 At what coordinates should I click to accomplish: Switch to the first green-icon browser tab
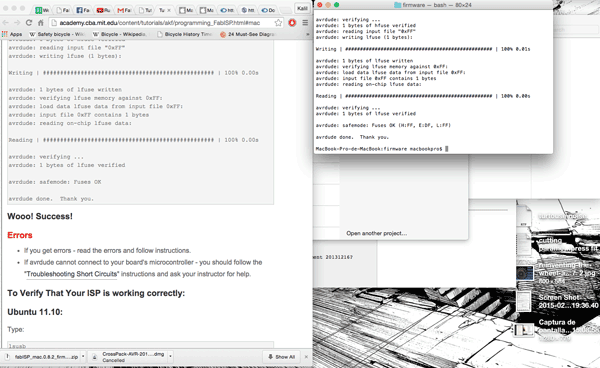coord(42,10)
